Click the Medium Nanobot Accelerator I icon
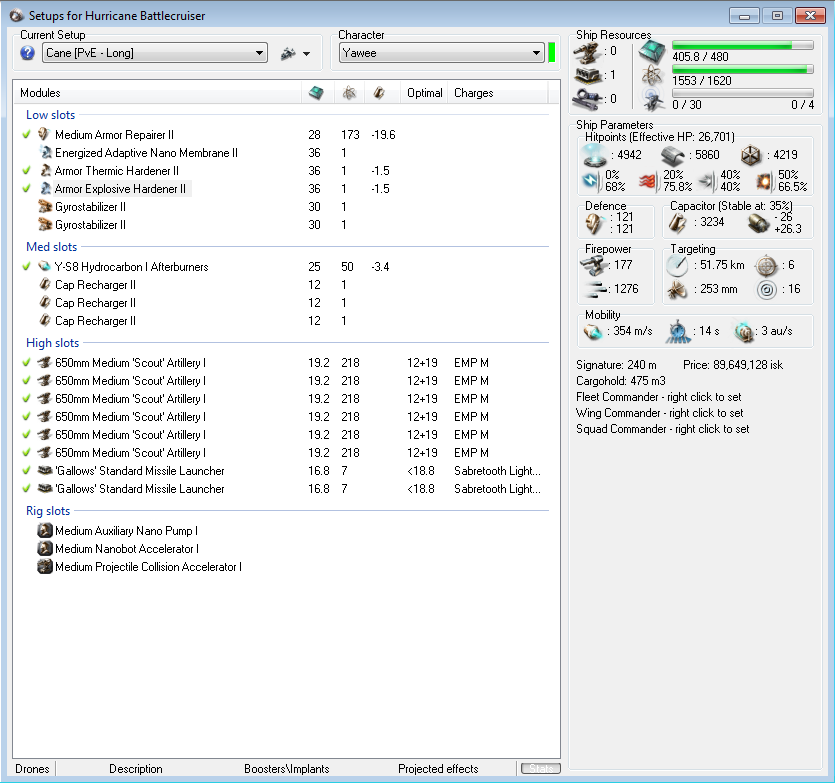This screenshot has width=835, height=783. 45,549
